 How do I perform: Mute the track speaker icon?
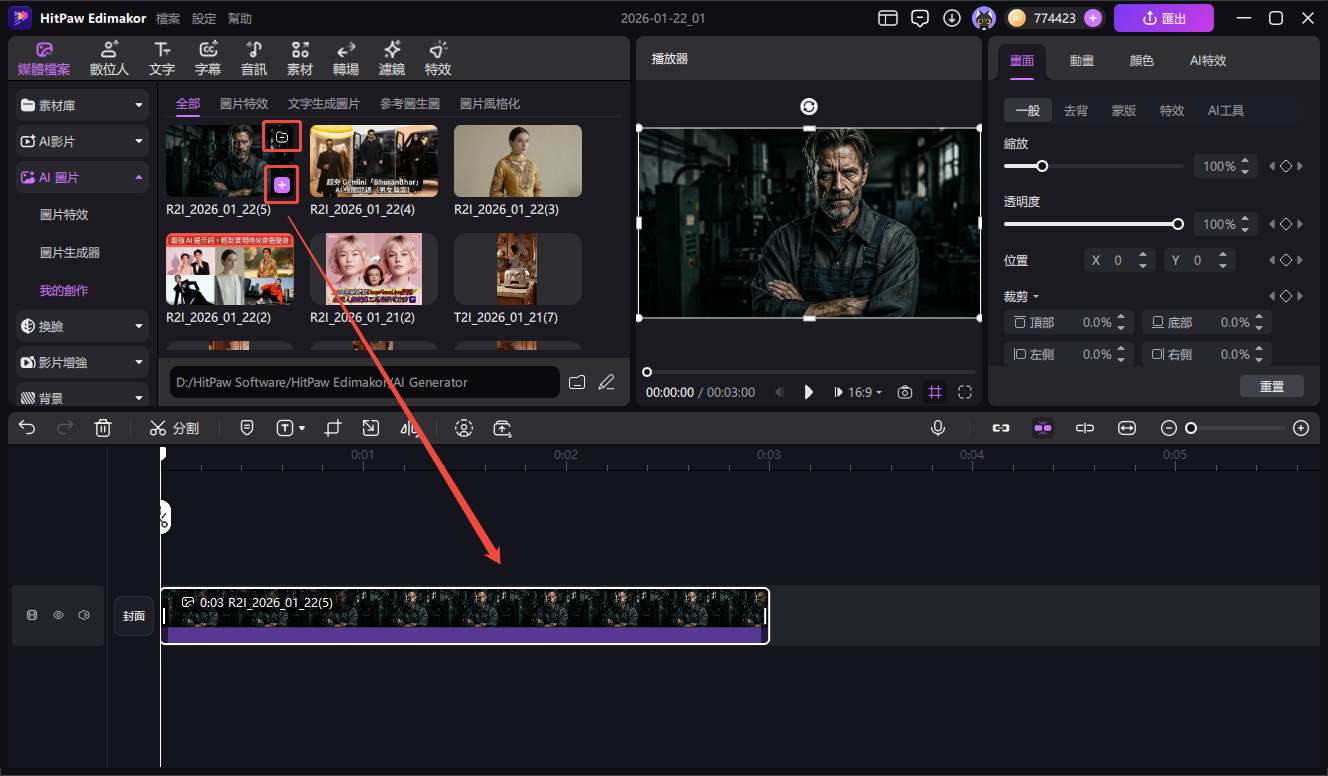[84, 615]
